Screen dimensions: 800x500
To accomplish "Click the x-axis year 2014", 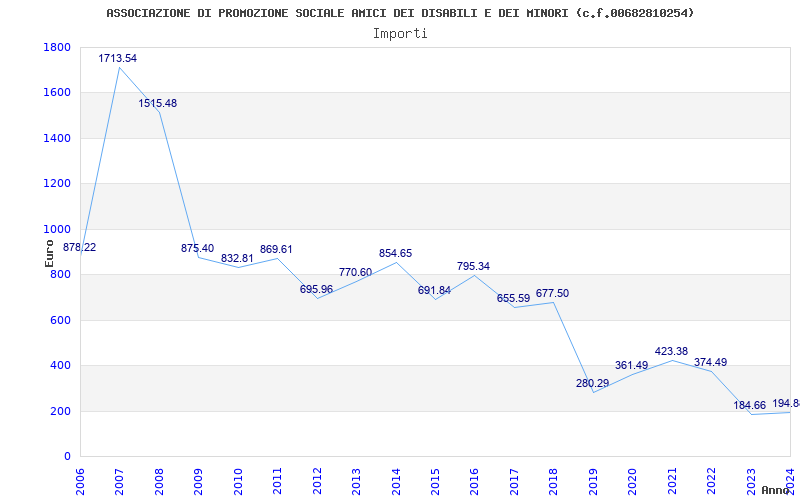I will (x=395, y=482).
